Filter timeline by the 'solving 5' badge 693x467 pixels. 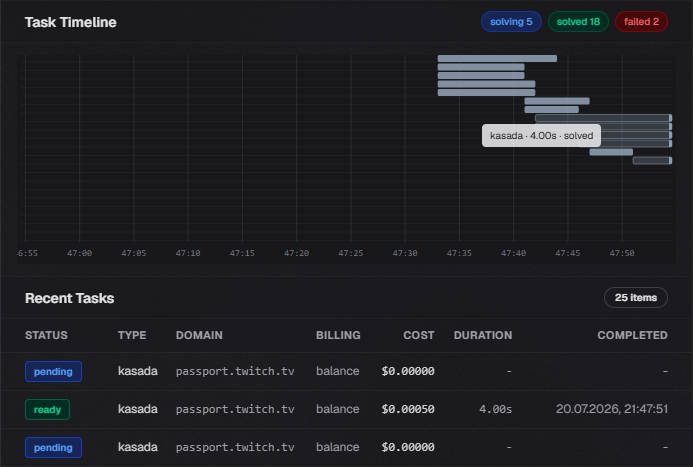coord(511,22)
